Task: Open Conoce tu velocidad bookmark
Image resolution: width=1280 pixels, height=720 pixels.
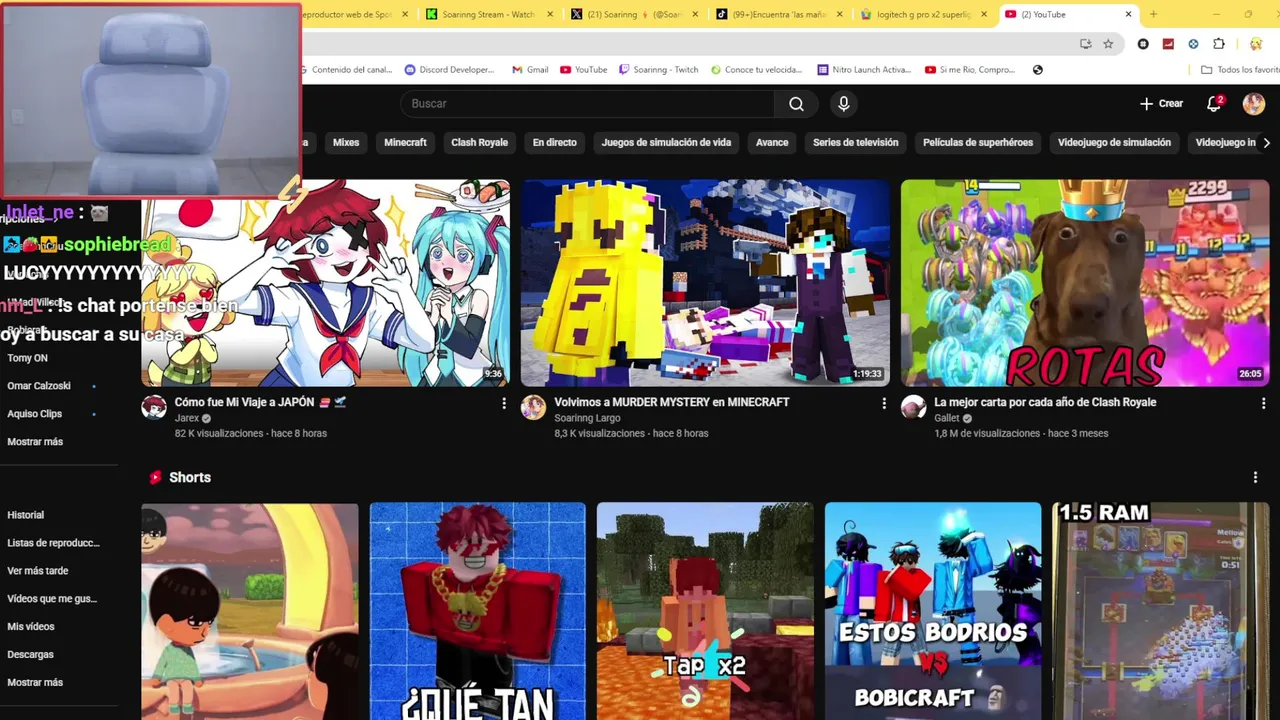Action: [756, 70]
